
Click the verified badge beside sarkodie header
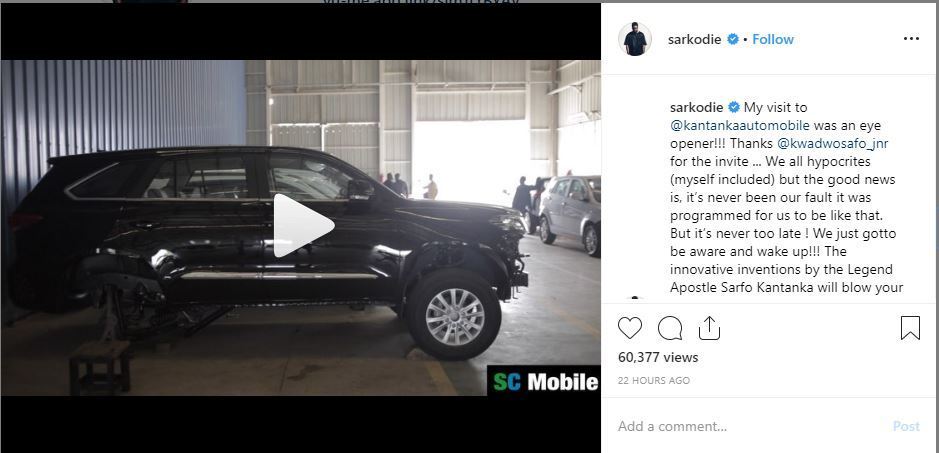[x=732, y=40]
